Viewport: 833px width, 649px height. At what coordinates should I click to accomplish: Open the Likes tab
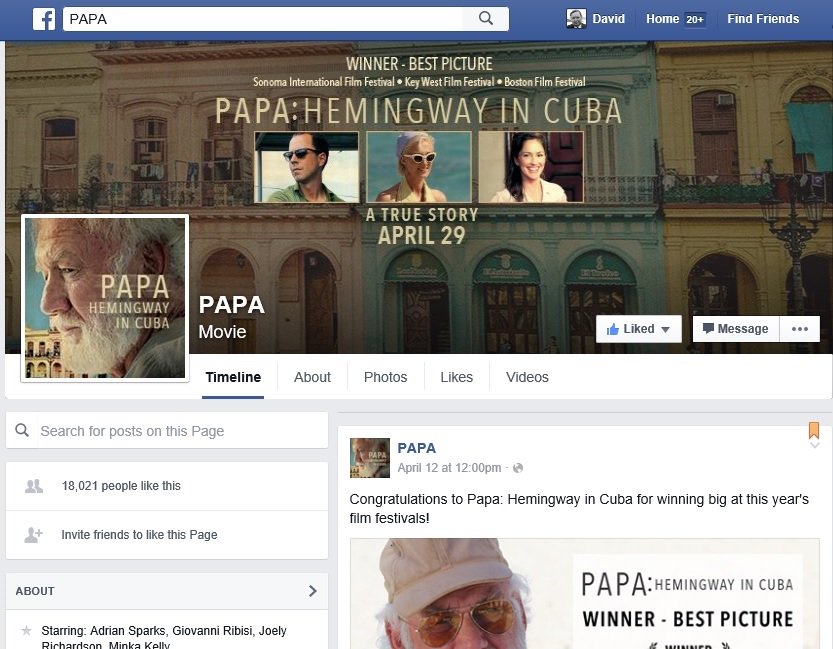tap(456, 378)
